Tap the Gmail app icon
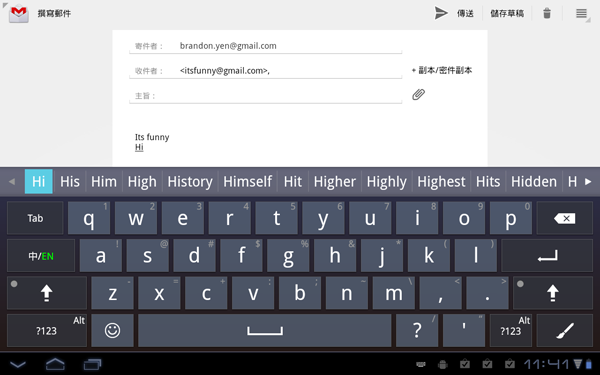Screen dimensions: 600x375 (x=19, y=14)
